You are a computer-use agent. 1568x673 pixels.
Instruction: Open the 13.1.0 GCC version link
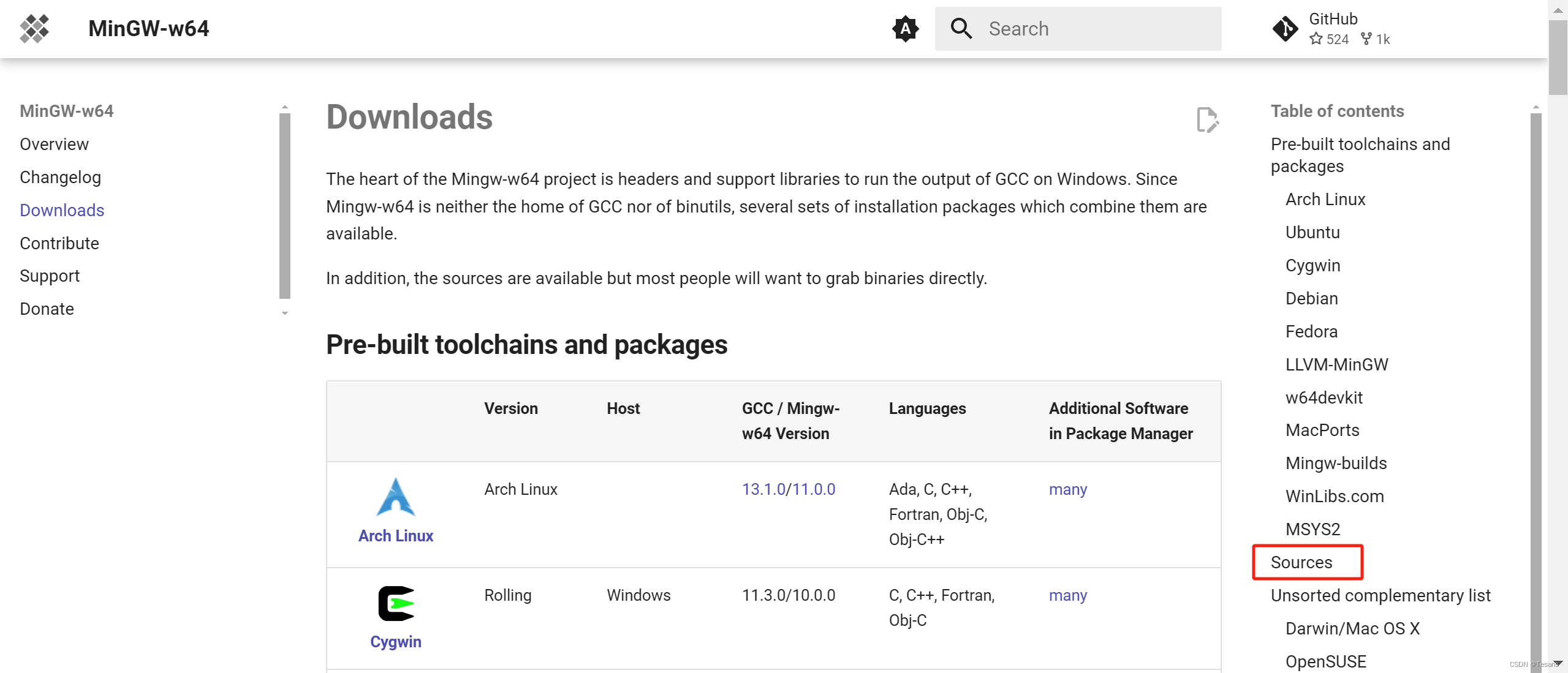tap(763, 489)
